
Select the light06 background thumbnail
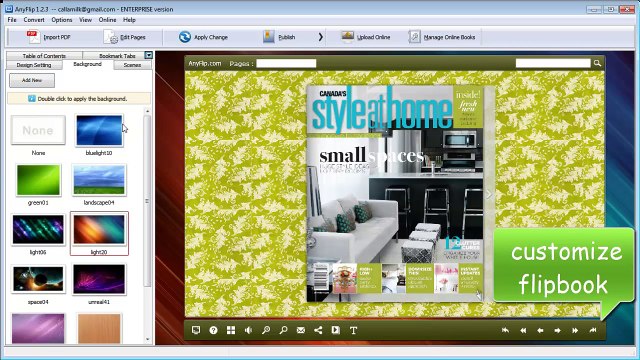tap(38, 230)
